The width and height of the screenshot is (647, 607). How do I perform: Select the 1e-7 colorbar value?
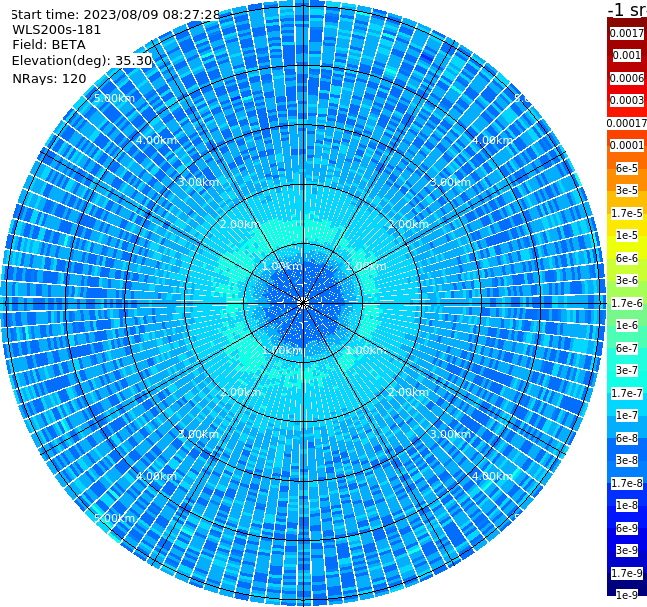(x=627, y=415)
